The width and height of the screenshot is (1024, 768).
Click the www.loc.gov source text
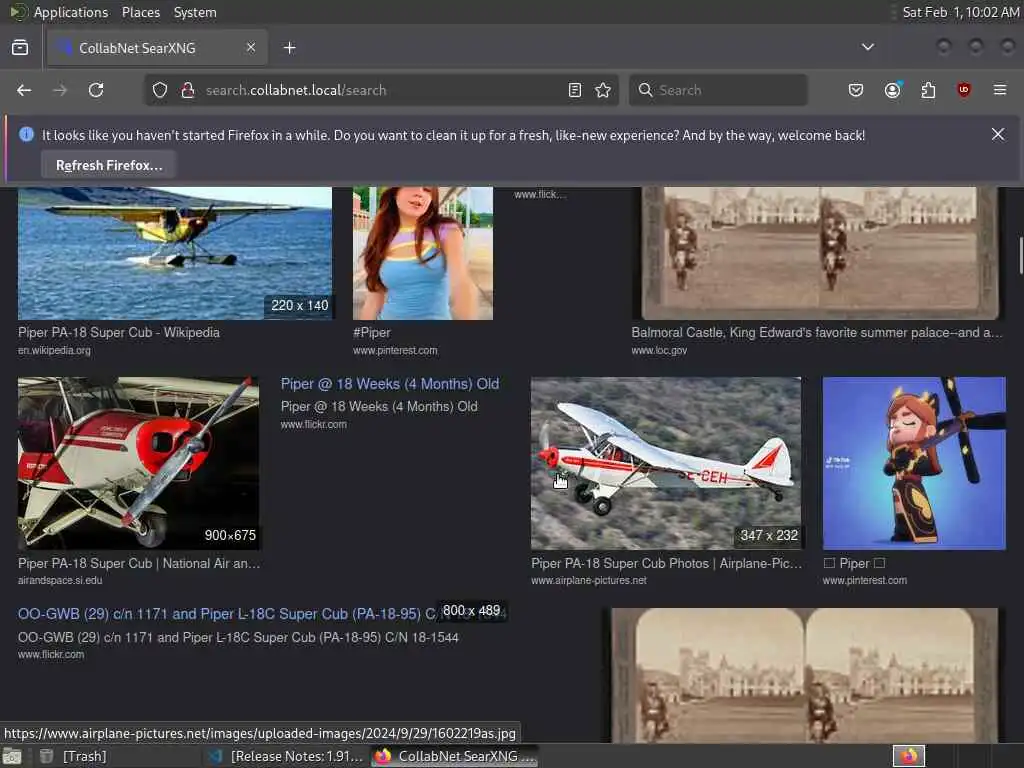tap(659, 350)
